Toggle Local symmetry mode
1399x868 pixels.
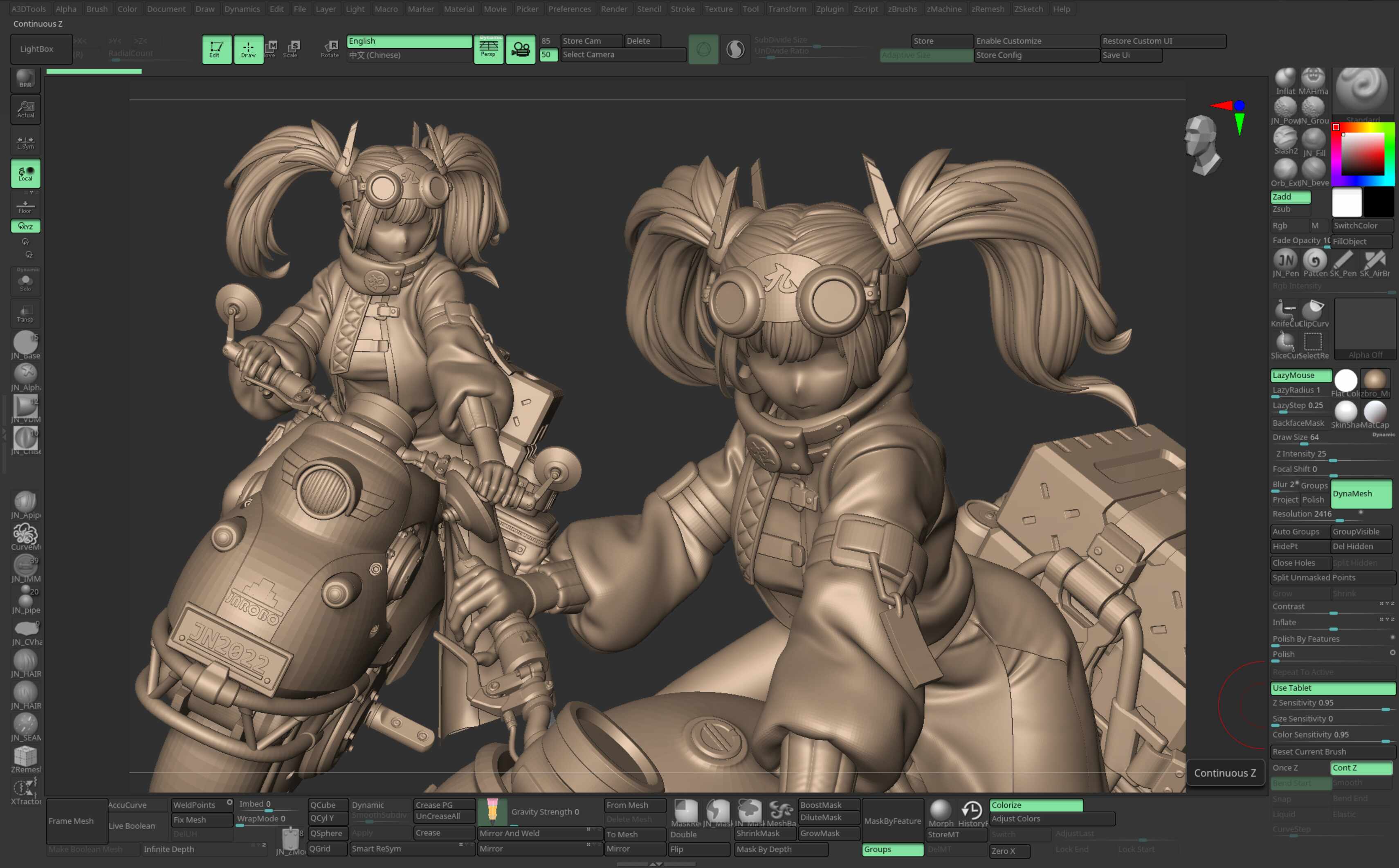25,173
